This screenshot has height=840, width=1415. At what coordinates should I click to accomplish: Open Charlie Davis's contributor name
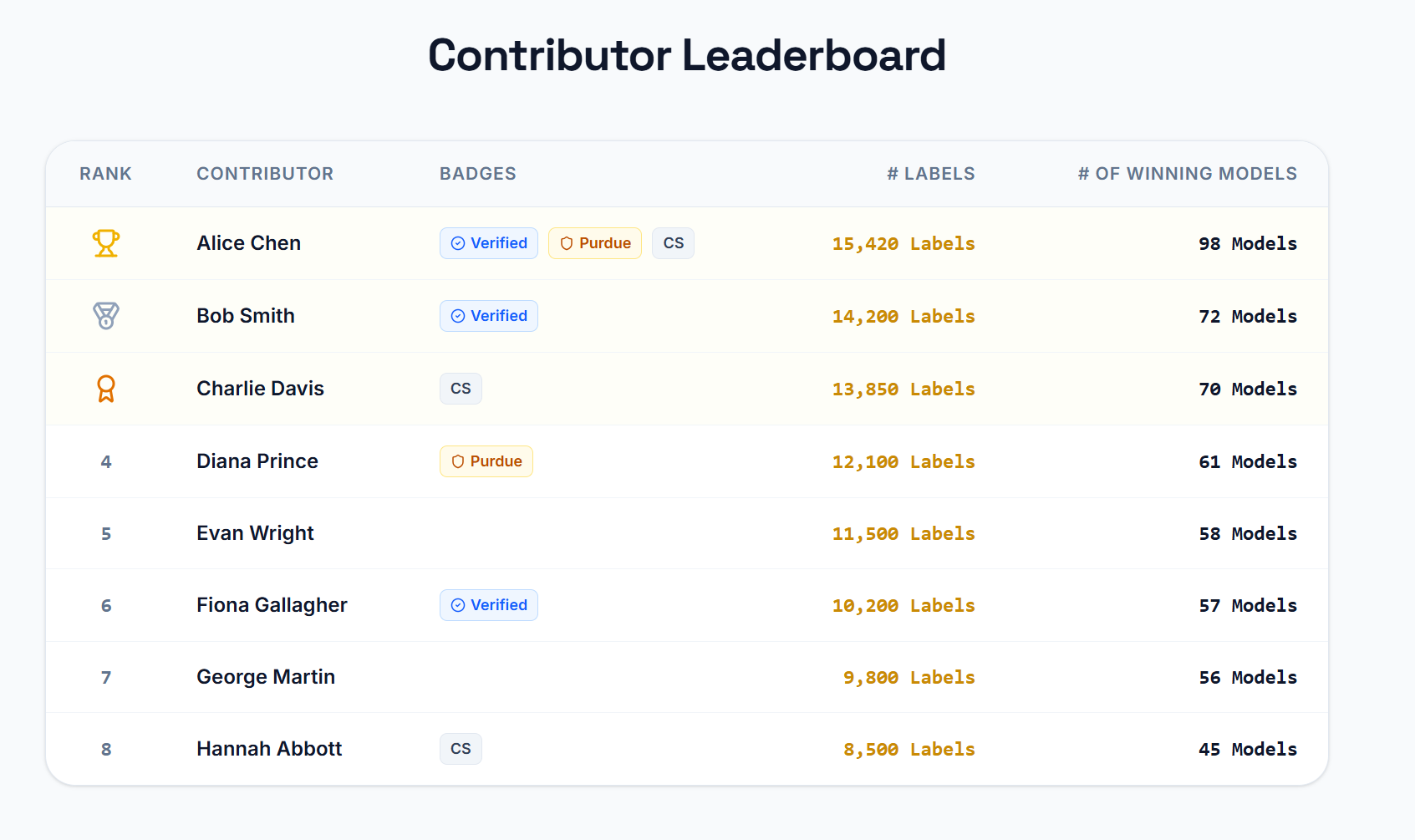click(260, 389)
